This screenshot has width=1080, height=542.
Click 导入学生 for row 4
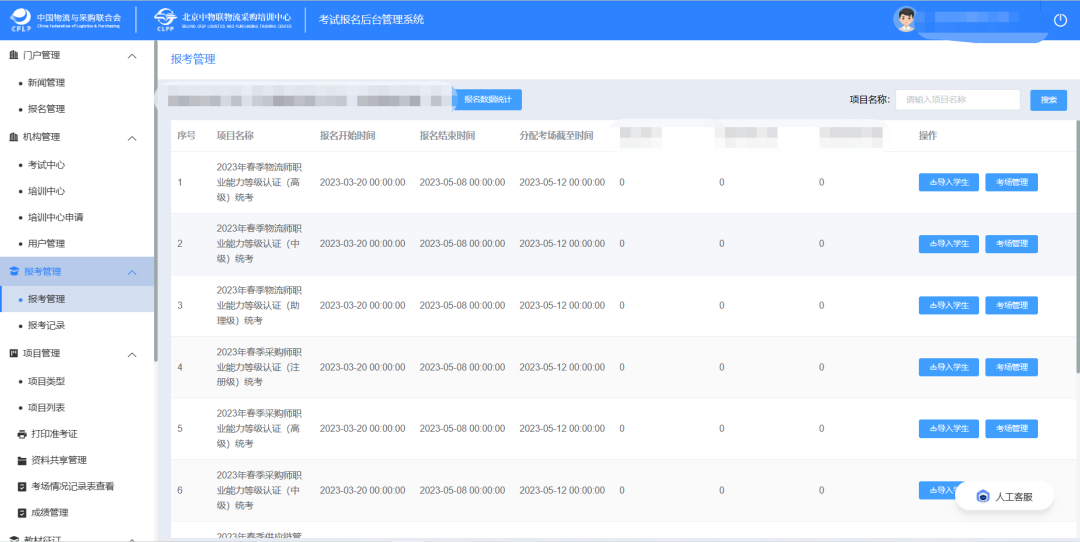click(x=948, y=367)
